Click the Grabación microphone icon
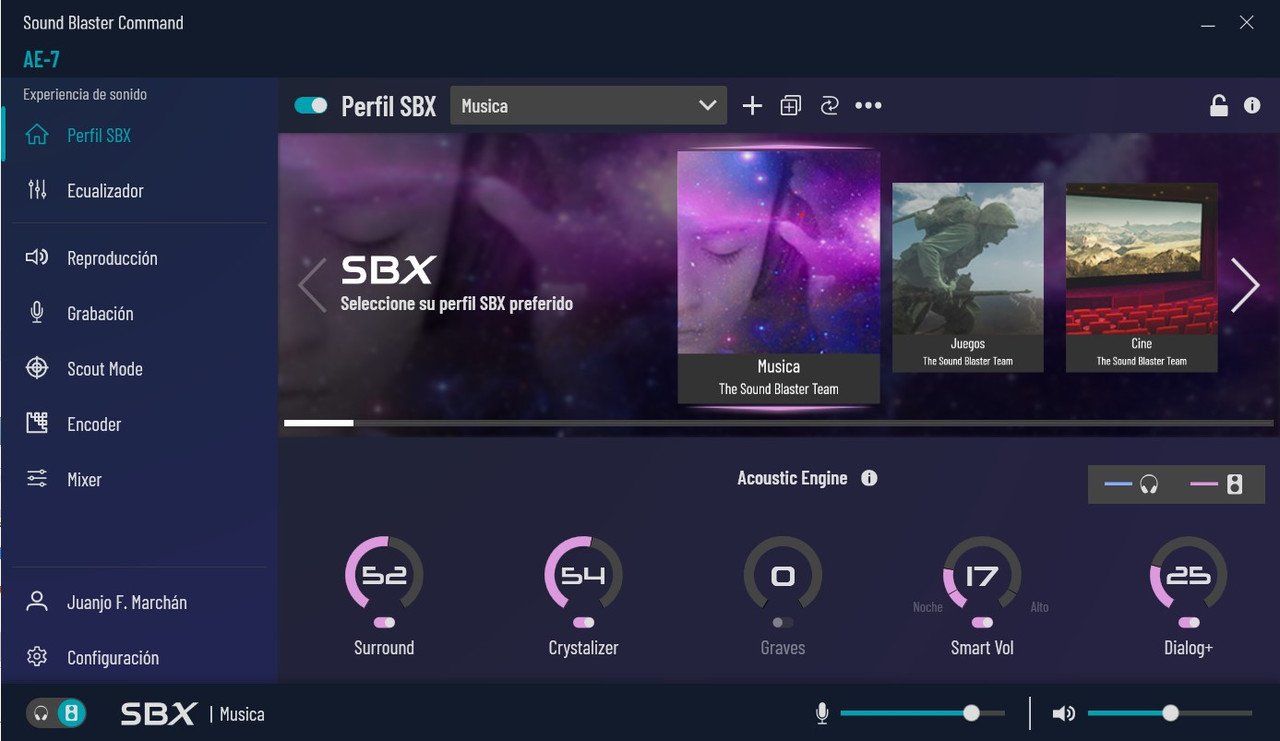1280x741 pixels. pyautogui.click(x=37, y=313)
